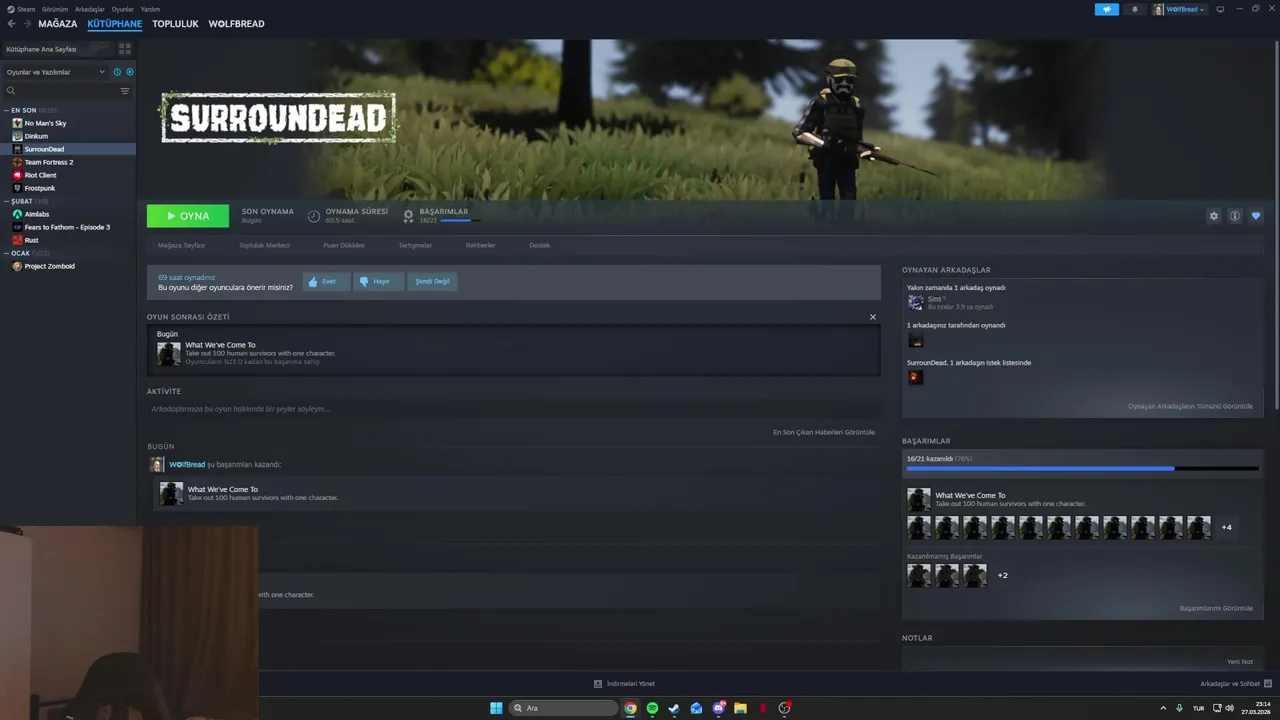
Task: Show hidden tray icons chevron
Action: pyautogui.click(x=1165, y=708)
